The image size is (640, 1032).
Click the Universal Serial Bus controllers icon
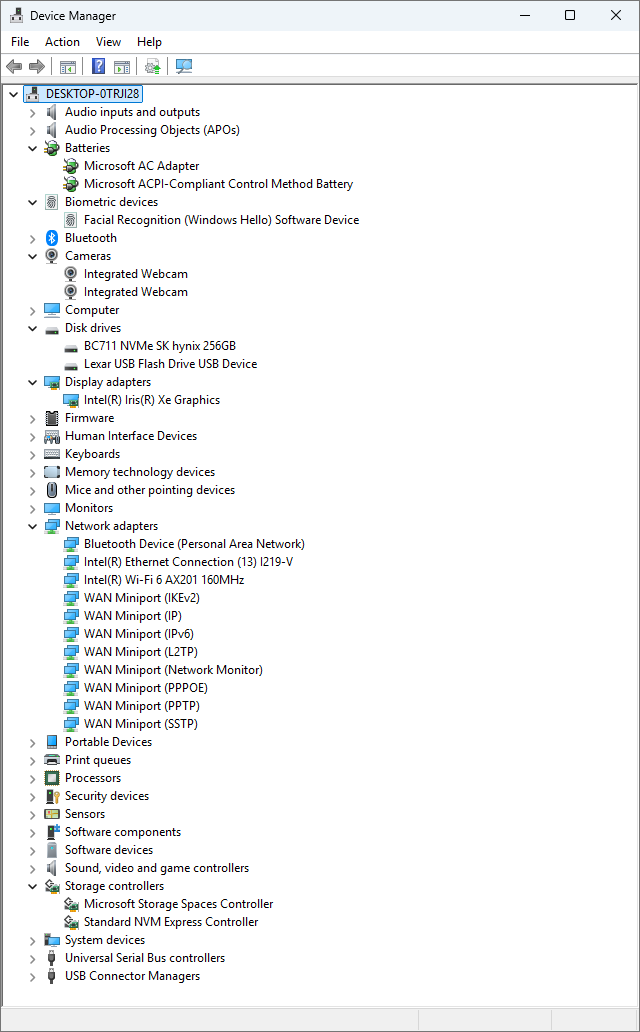52,958
